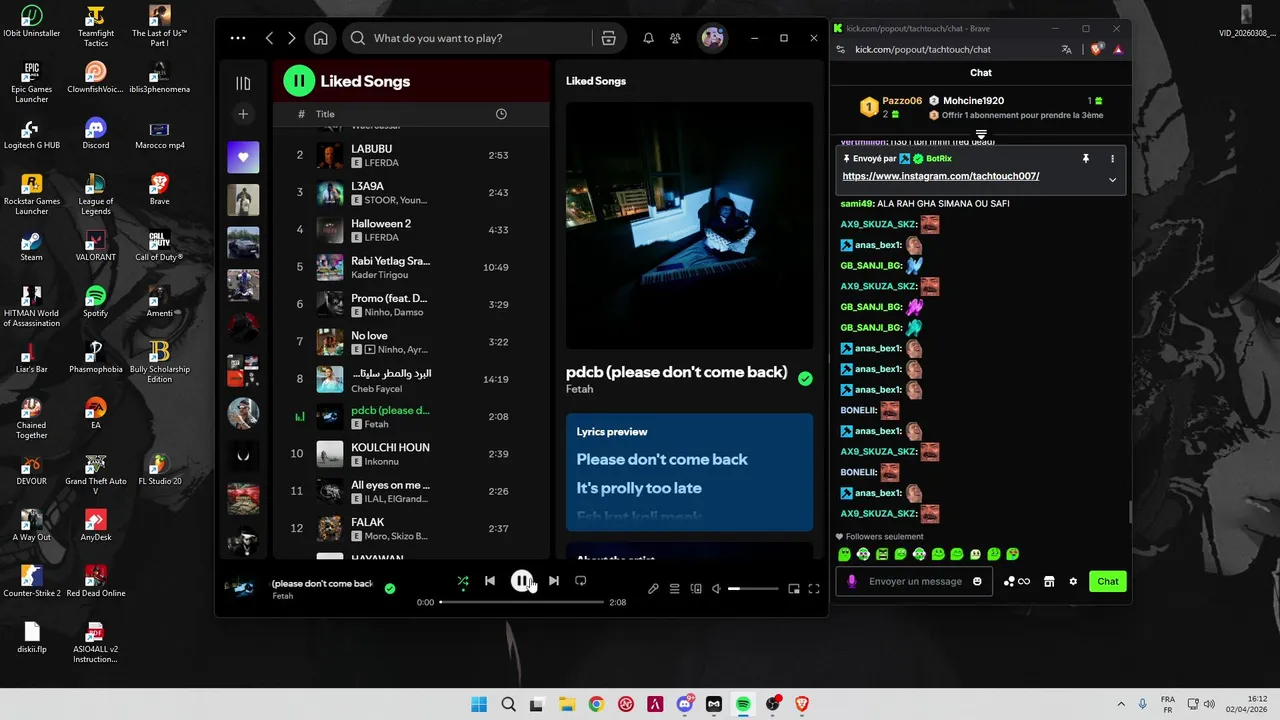
Task: Toggle repeat in the player bar
Action: tap(580, 581)
